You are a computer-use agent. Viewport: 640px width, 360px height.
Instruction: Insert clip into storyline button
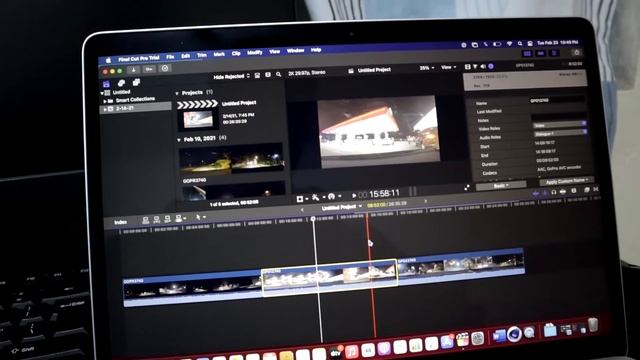[x=156, y=219]
